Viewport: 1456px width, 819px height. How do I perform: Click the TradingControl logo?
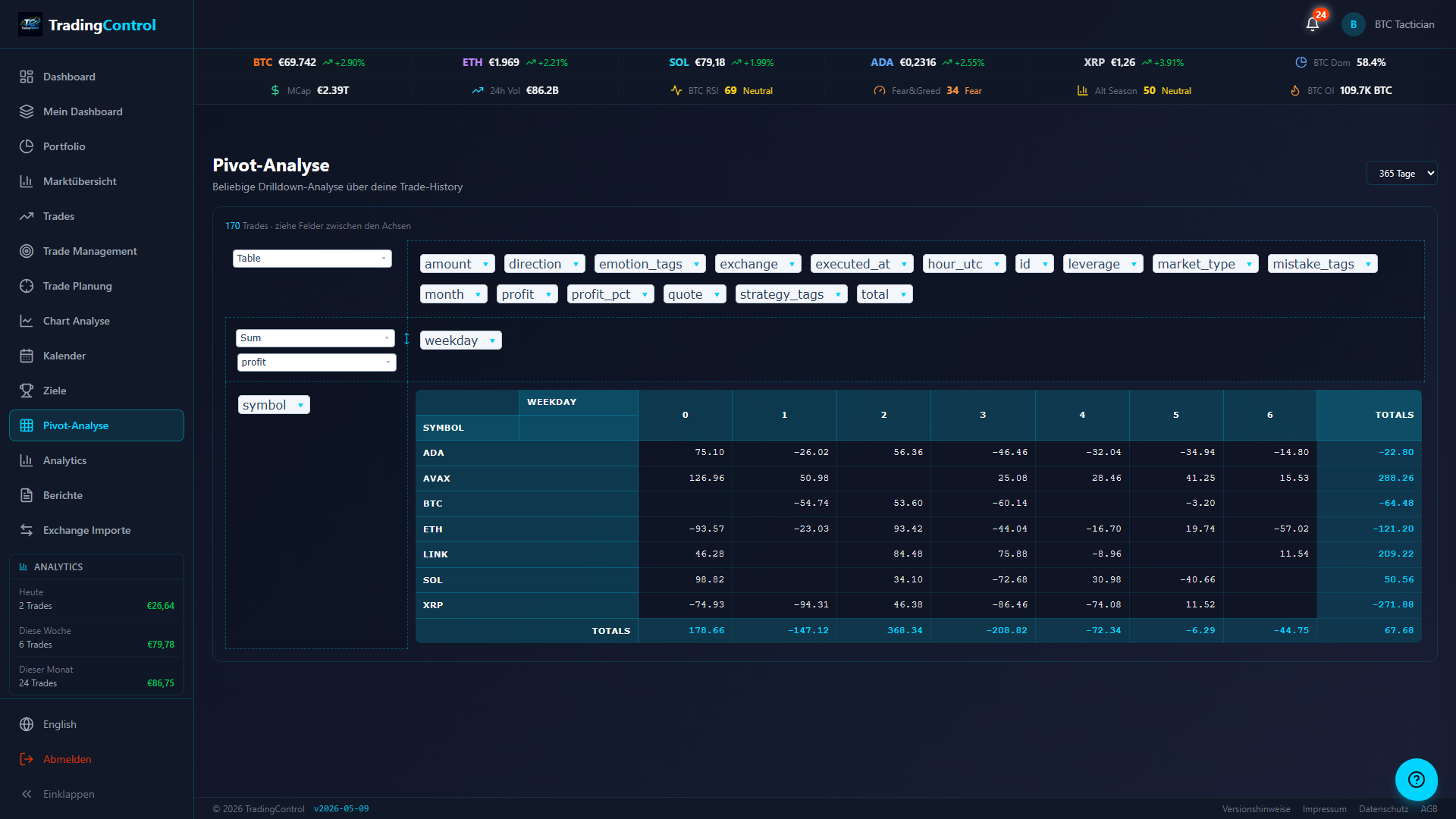87,25
